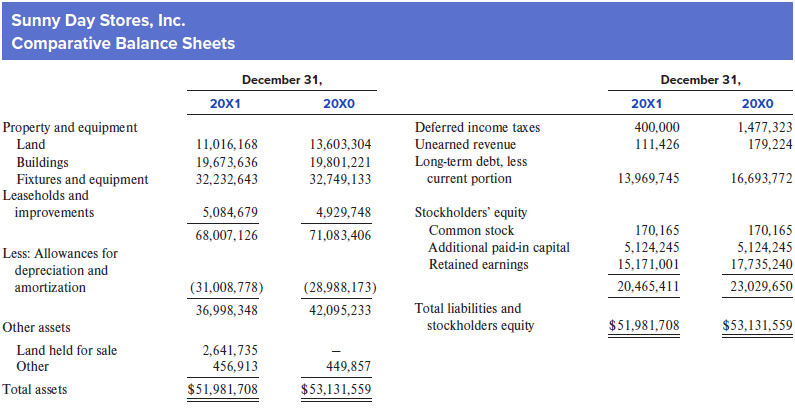Image resolution: width=795 pixels, height=414 pixels.
Task: Select equity total 20,465,411
Action: pyautogui.click(x=648, y=286)
